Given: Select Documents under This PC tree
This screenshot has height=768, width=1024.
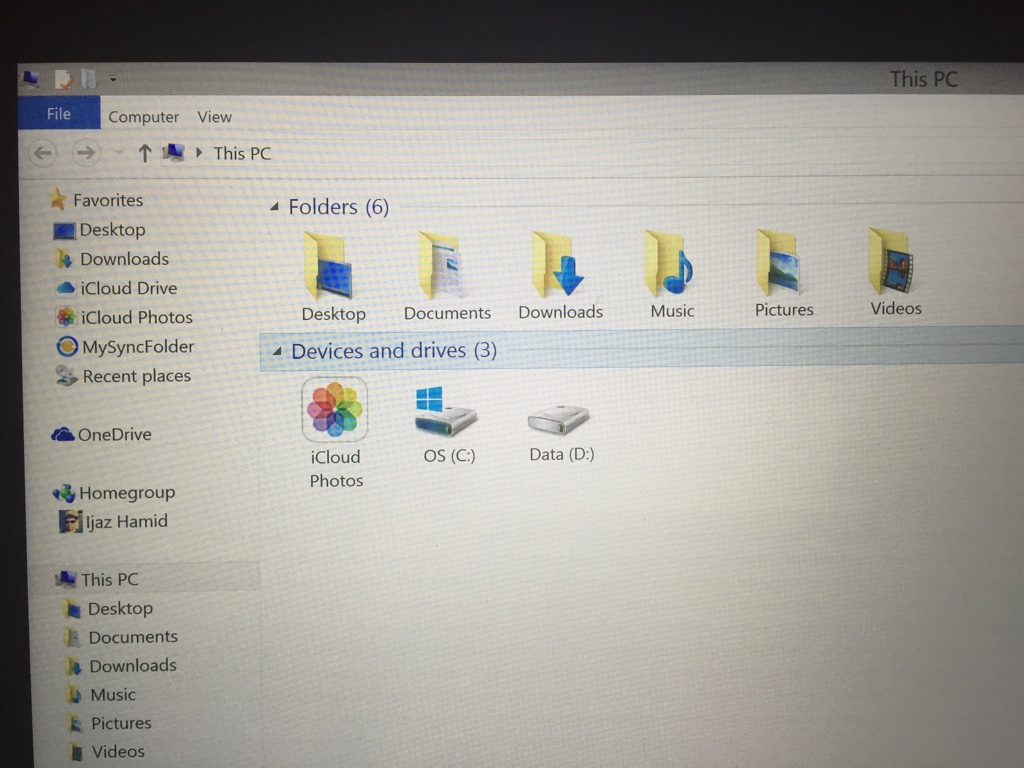Looking at the screenshot, I should (x=133, y=637).
